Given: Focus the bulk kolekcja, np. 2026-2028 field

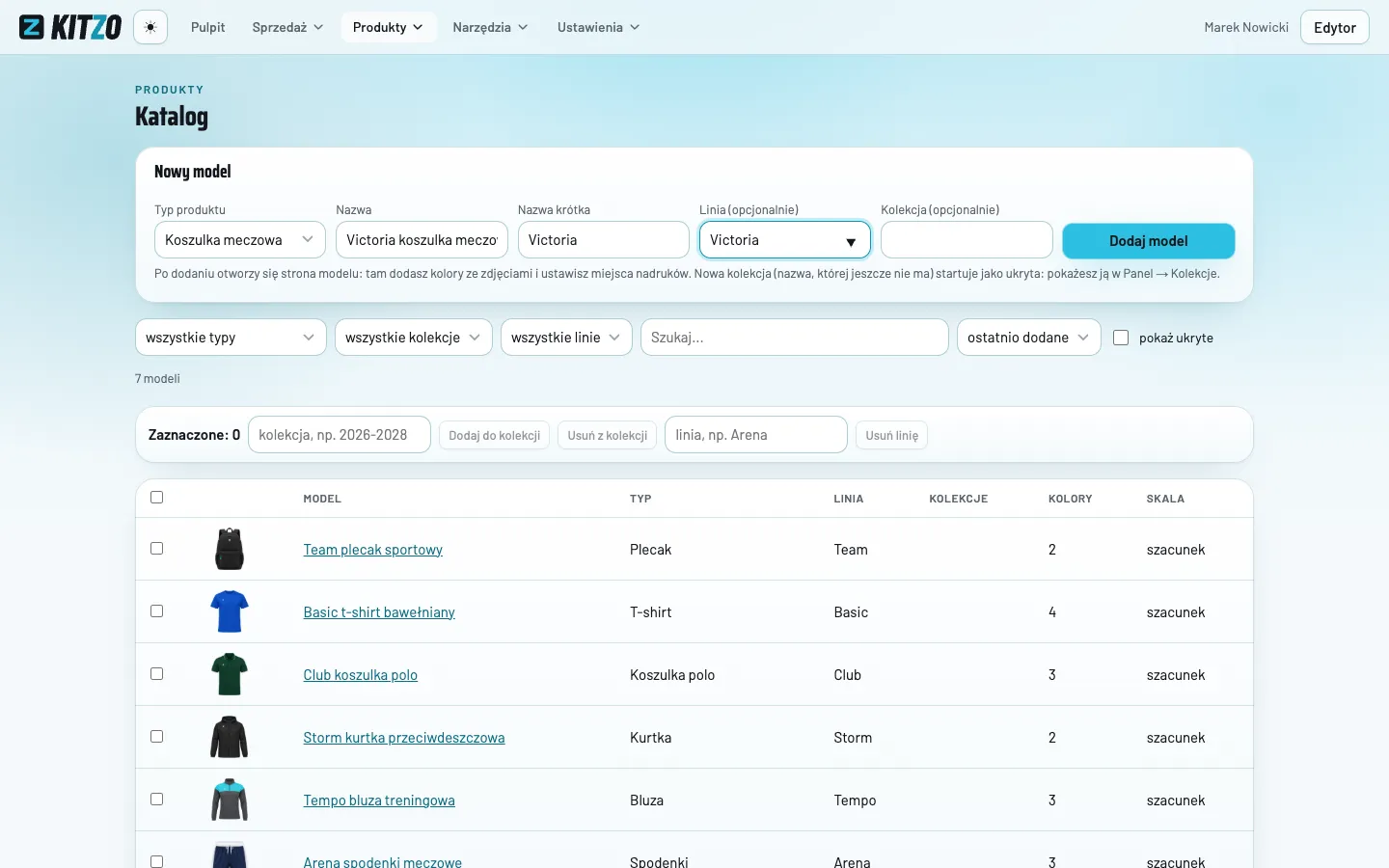Looking at the screenshot, I should click(x=340, y=435).
